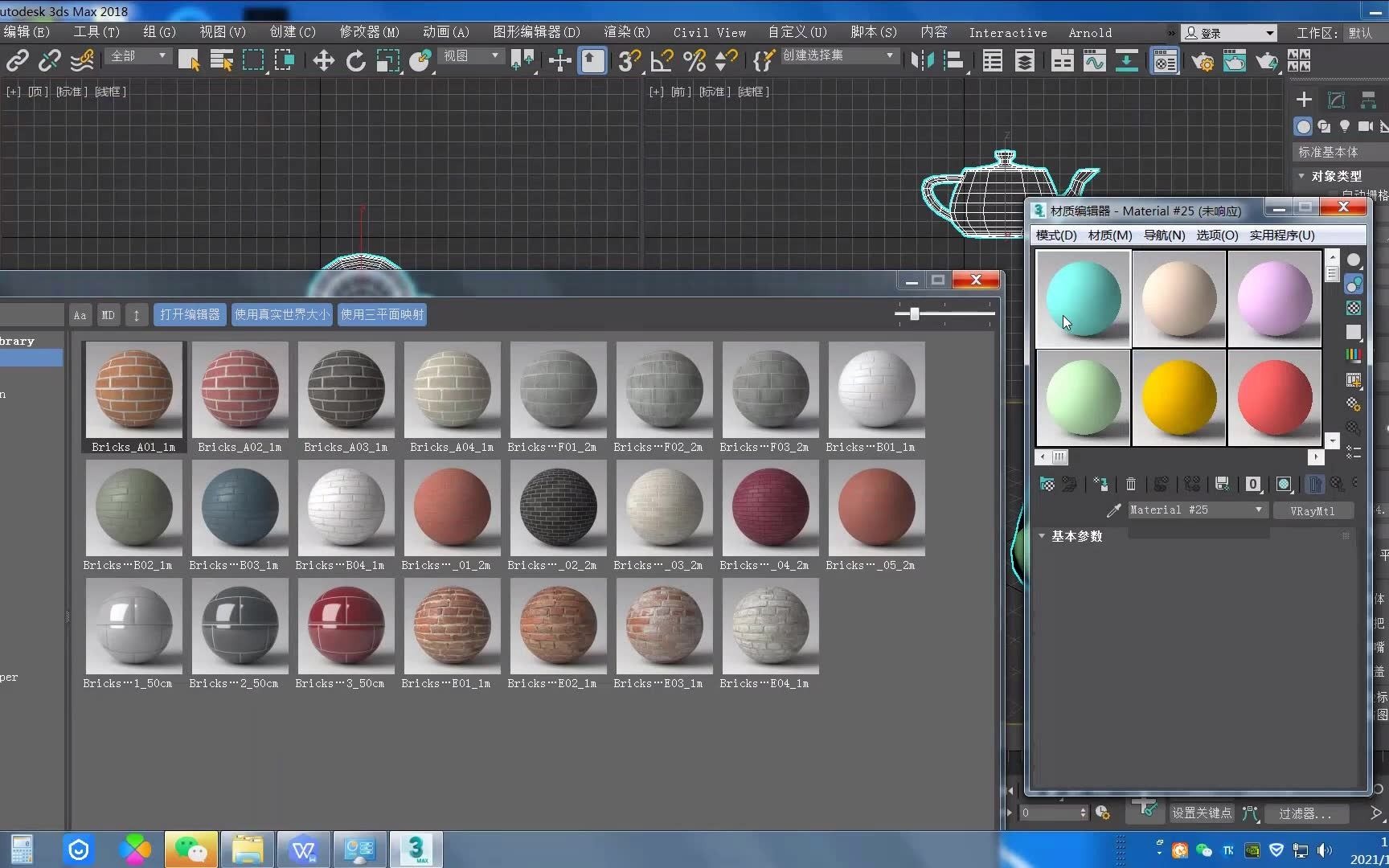1389x868 pixels.
Task: Open the 渲染(R) menu
Action: 626,32
